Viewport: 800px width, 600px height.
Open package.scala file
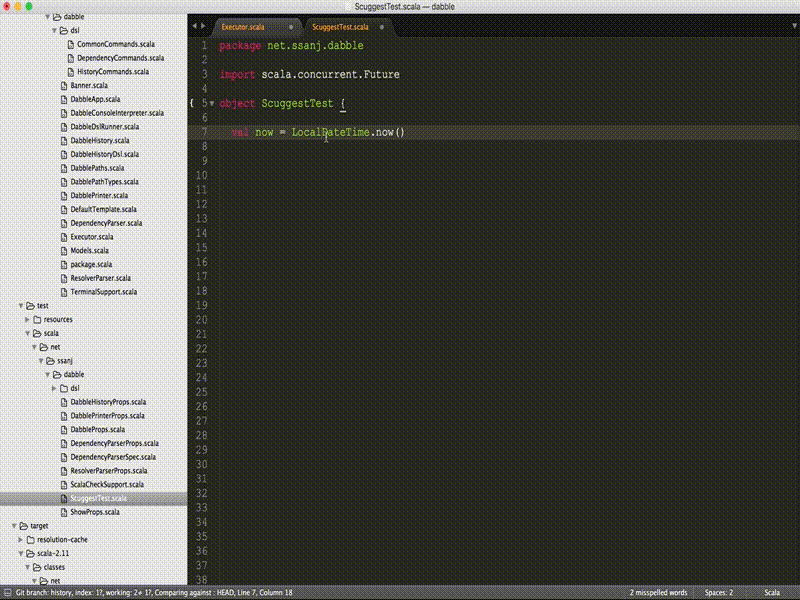tap(91, 265)
